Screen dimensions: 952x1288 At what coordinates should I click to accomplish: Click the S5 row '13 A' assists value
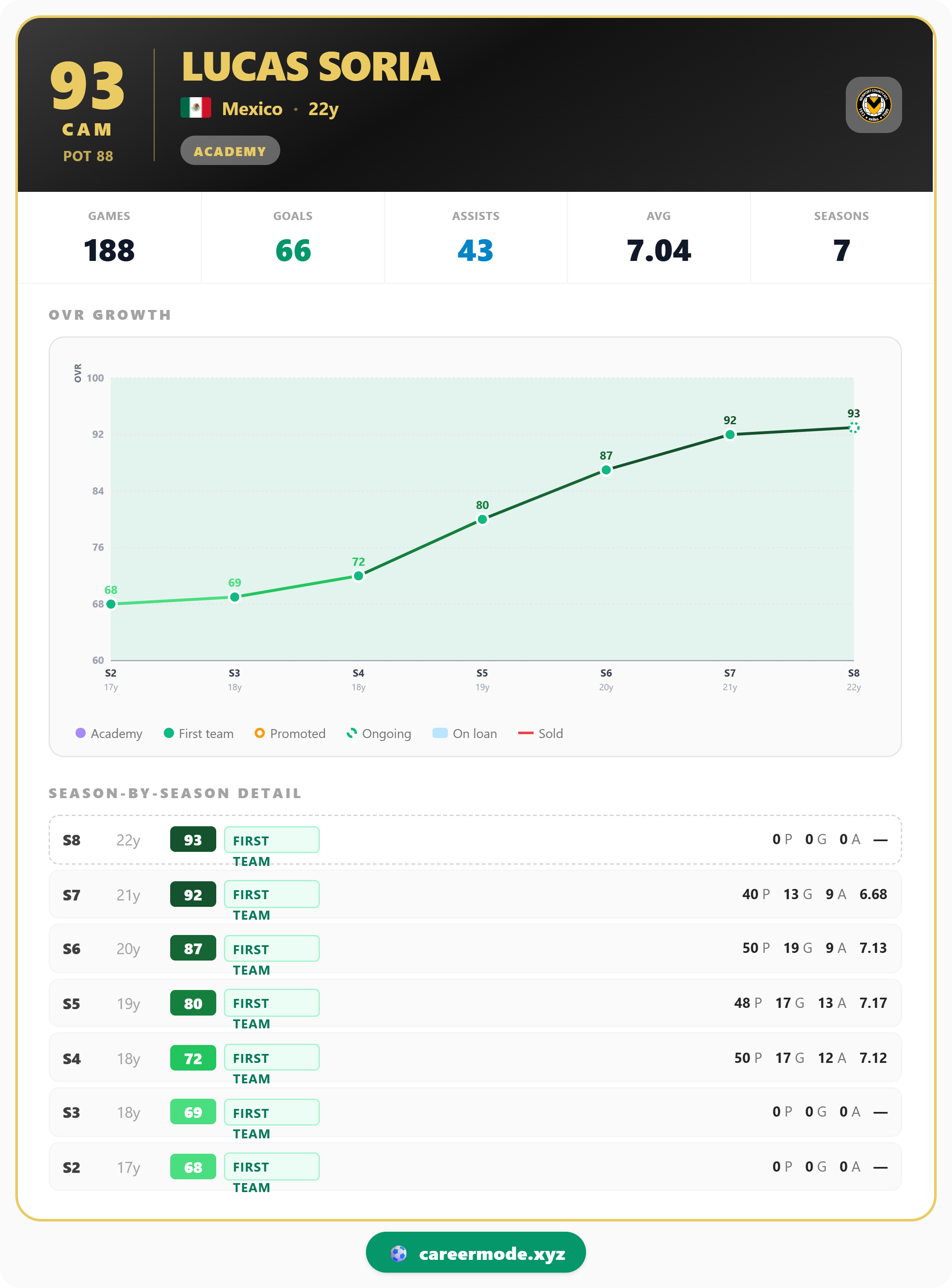click(832, 1003)
